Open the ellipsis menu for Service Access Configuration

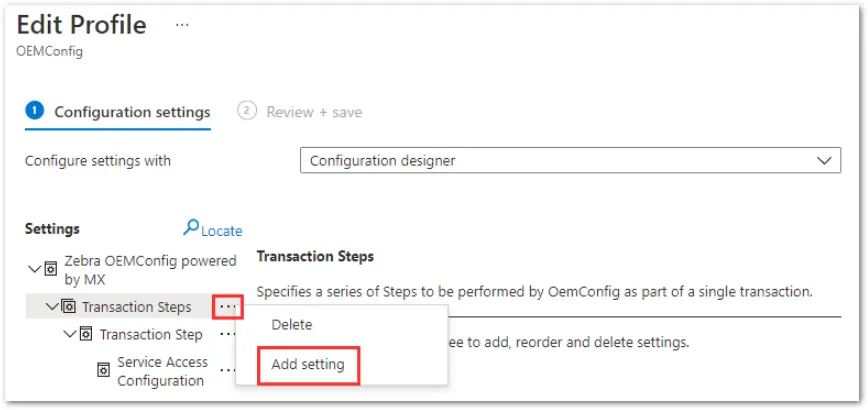tap(227, 370)
